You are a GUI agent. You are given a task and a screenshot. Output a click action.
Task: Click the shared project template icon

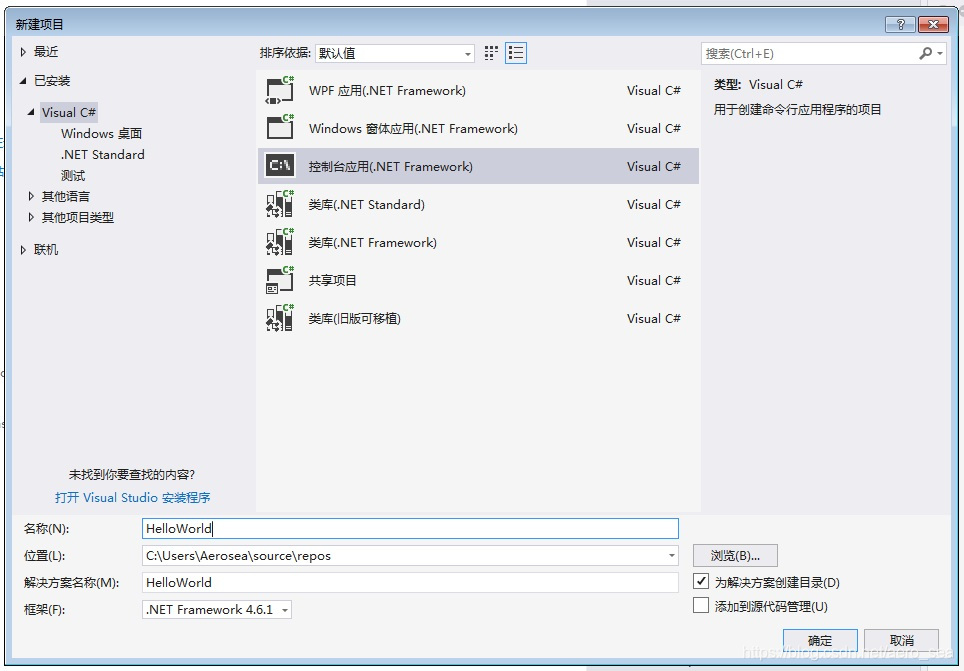click(280, 280)
